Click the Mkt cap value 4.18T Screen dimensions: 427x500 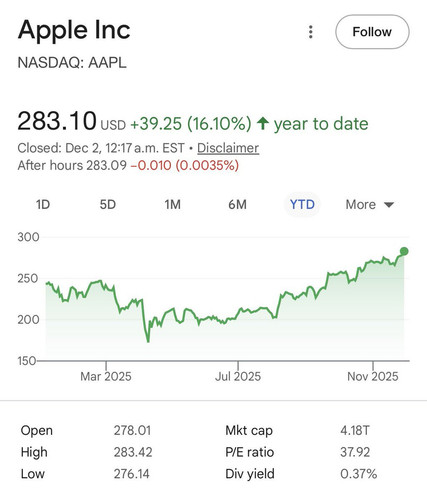click(x=355, y=430)
